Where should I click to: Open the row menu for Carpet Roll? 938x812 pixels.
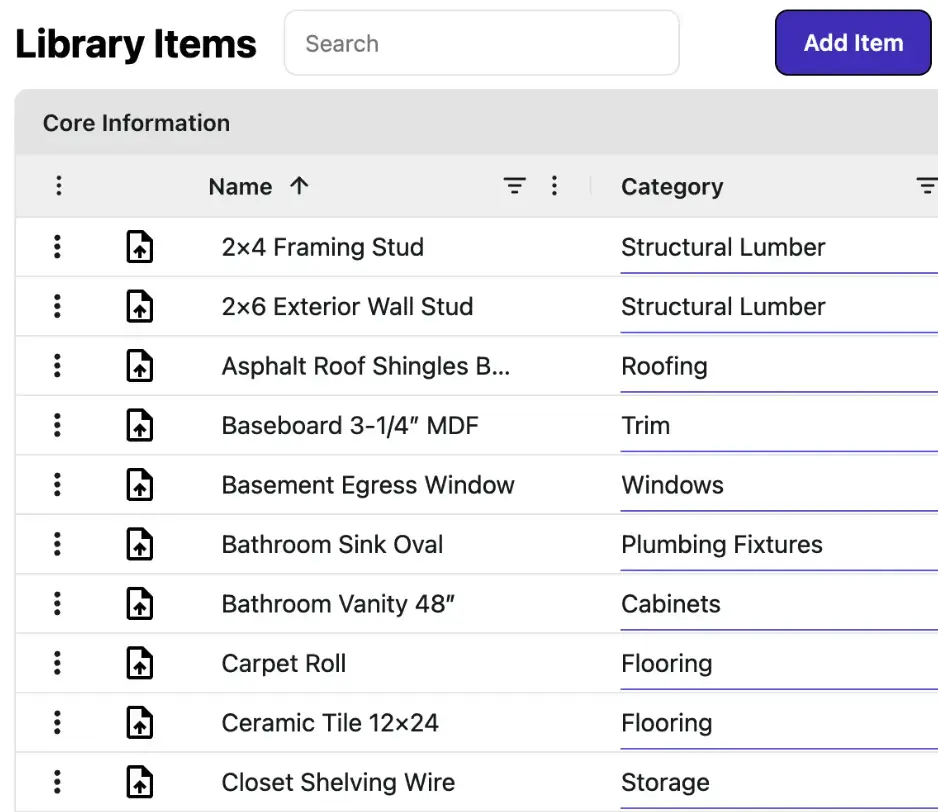[57, 663]
